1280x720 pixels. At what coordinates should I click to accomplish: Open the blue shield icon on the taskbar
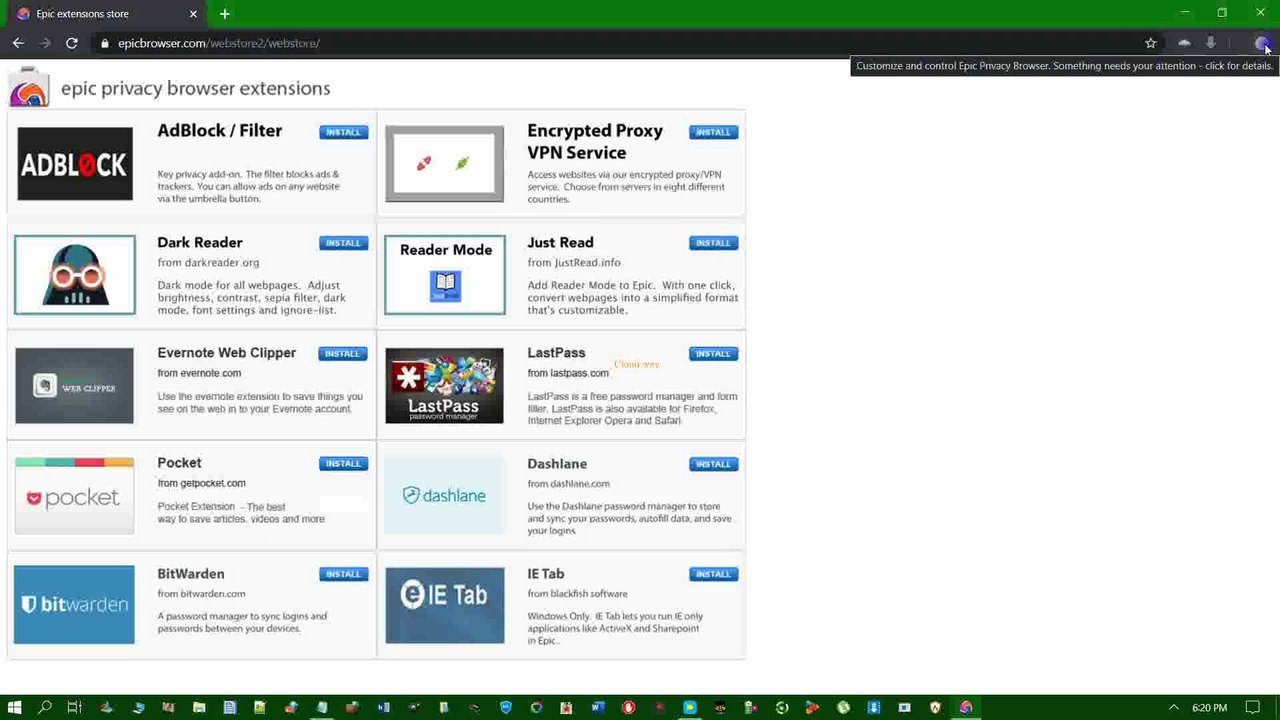506,707
